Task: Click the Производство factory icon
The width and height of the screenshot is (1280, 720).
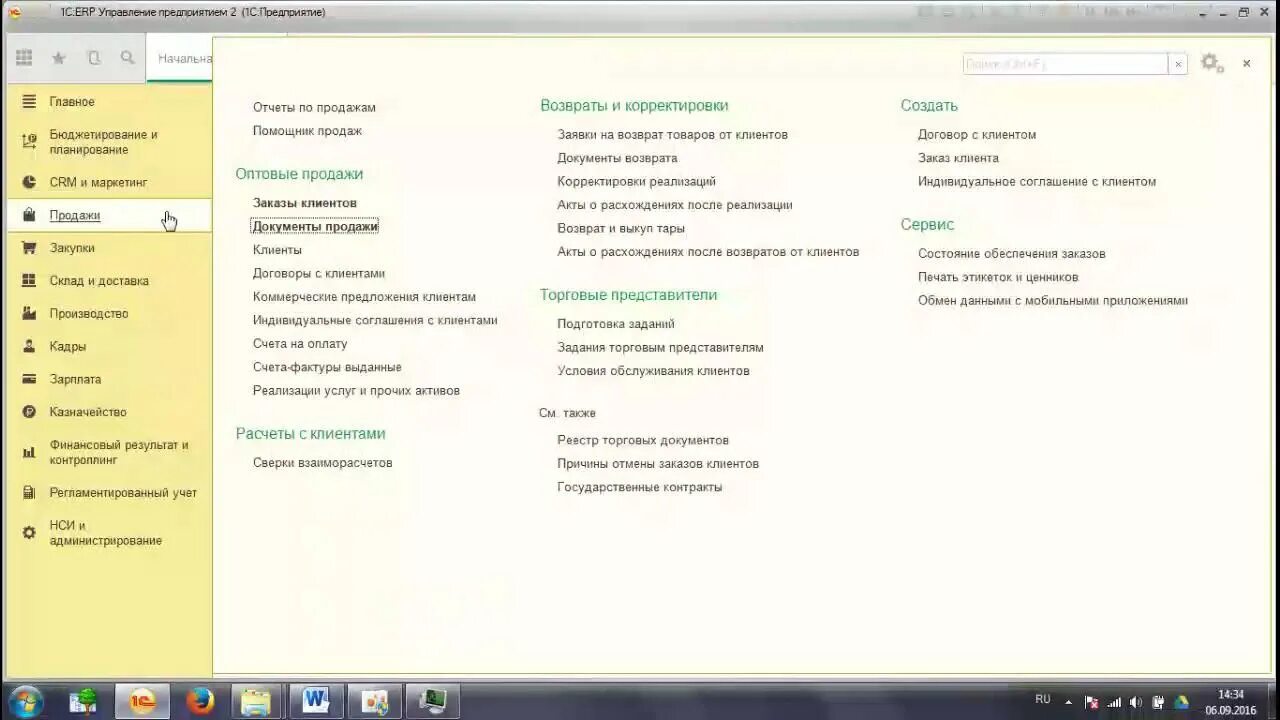Action: (29, 313)
